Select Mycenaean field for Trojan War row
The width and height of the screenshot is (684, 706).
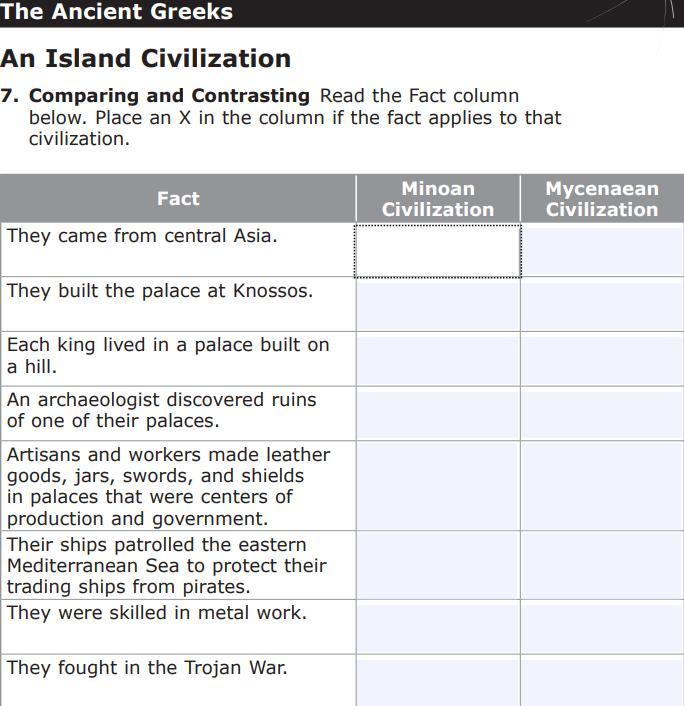click(x=602, y=682)
